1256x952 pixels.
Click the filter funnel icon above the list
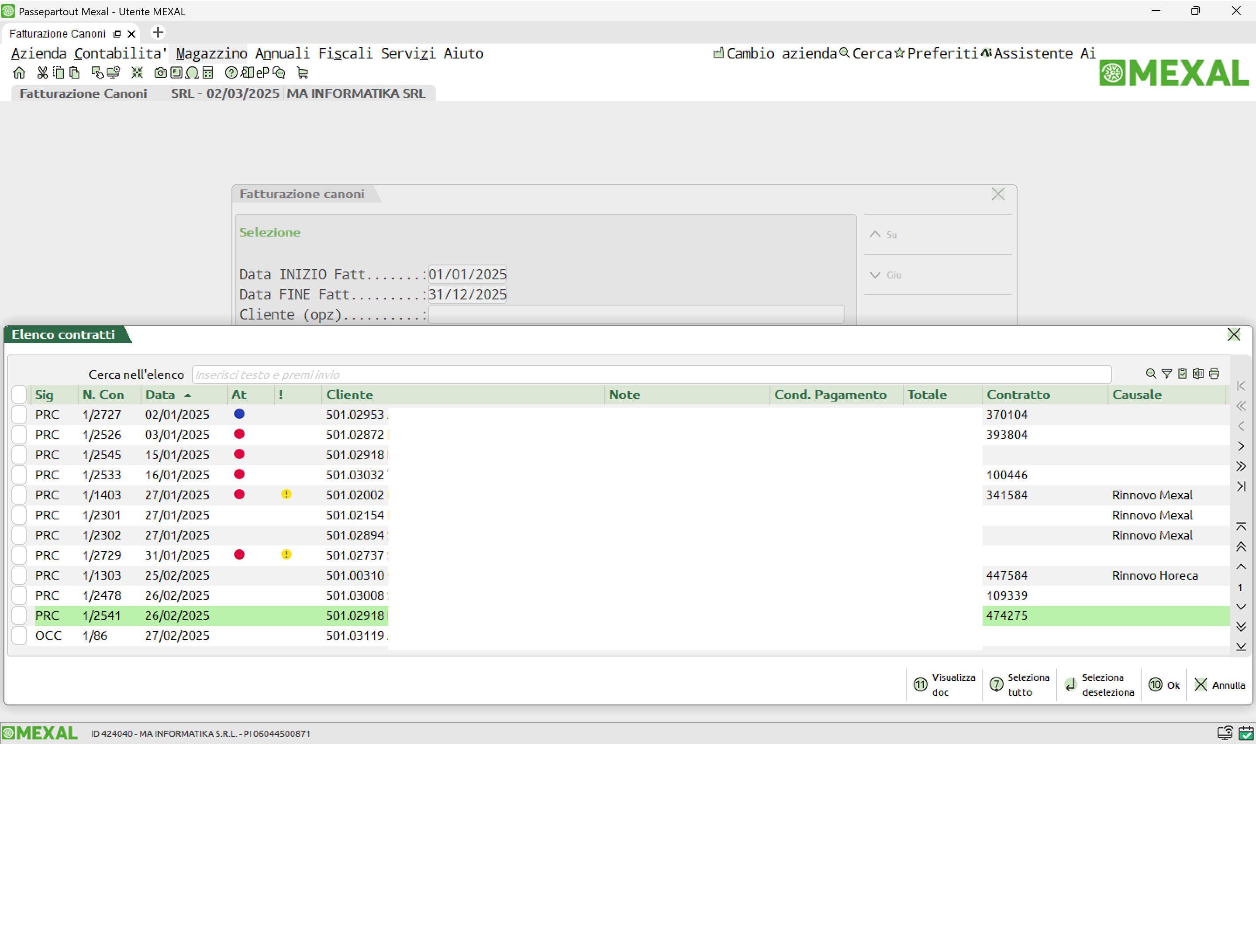1166,374
